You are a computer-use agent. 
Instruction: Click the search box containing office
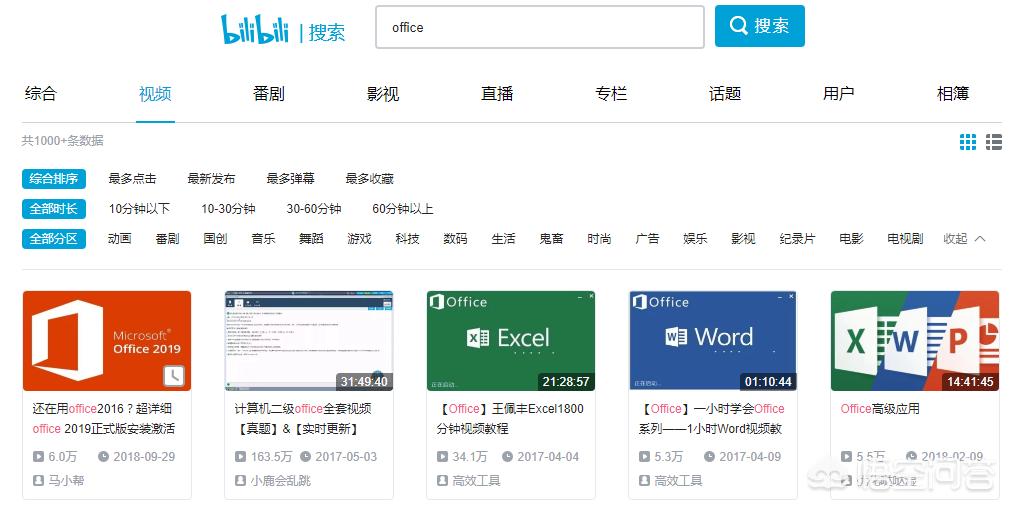539,27
